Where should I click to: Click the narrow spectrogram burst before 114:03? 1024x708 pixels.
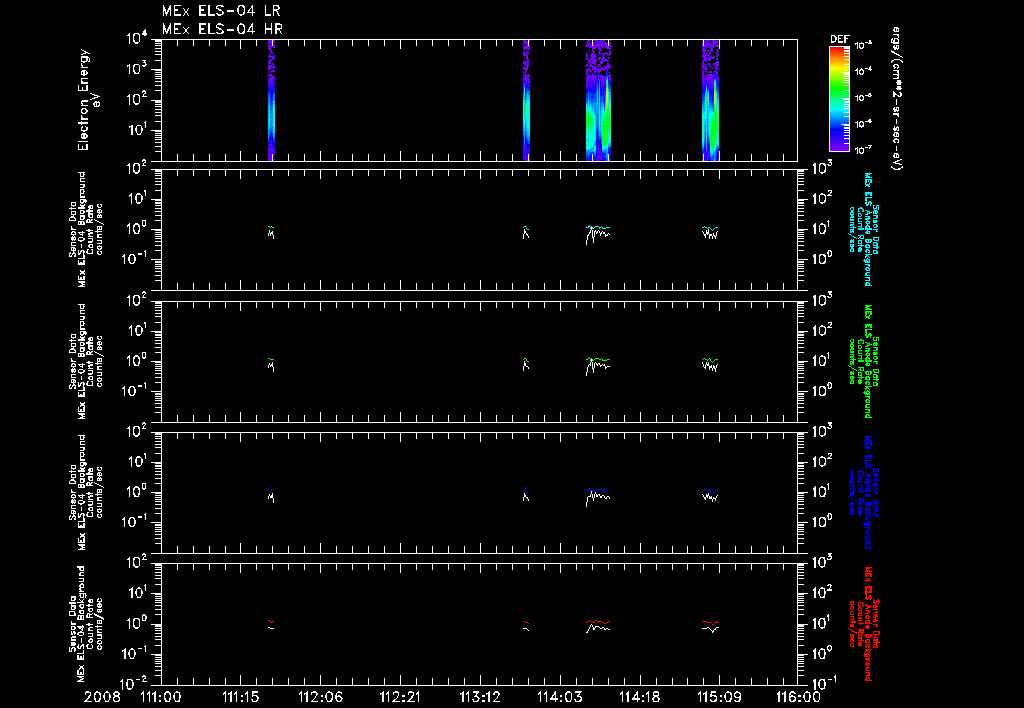coord(526,100)
